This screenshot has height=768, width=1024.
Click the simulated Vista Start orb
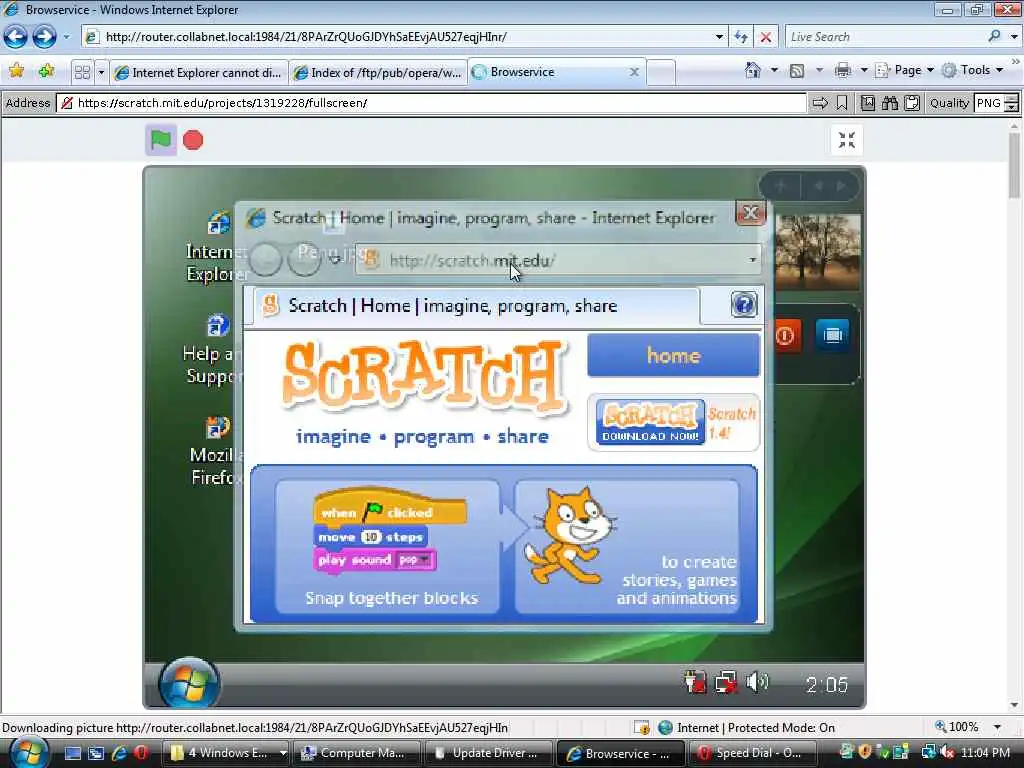pos(189,683)
